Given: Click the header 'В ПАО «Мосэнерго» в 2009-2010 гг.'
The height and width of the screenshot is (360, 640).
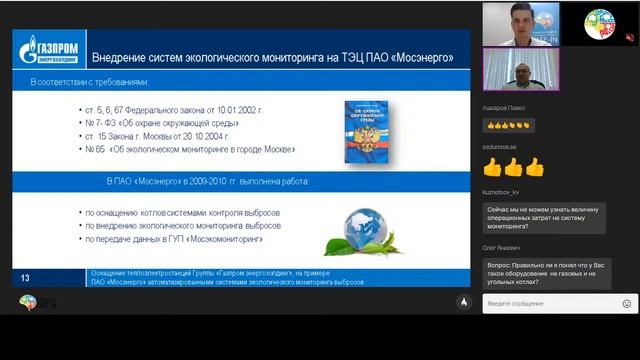Looking at the screenshot, I should (207, 181).
